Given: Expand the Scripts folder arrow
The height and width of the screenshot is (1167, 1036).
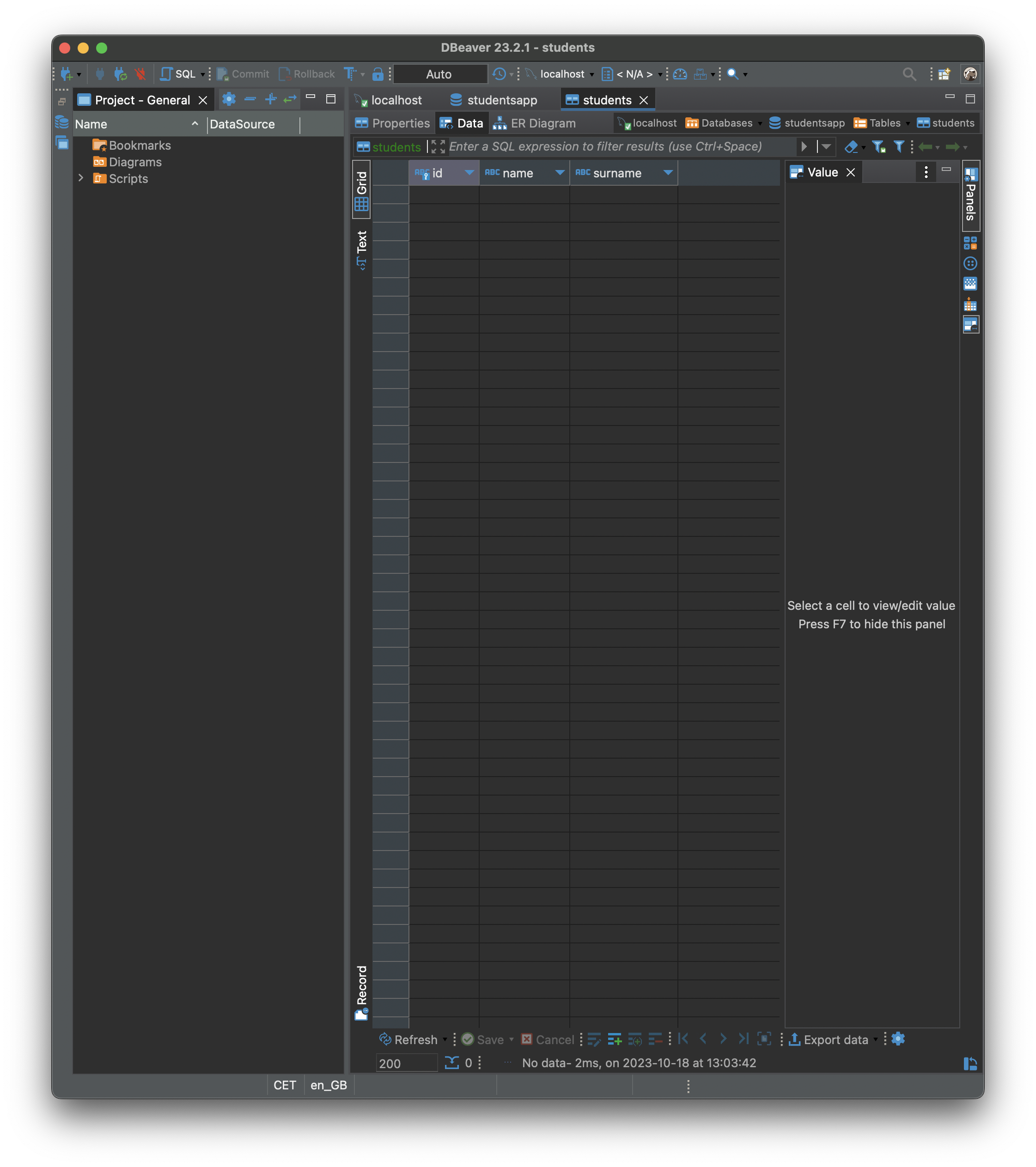Looking at the screenshot, I should click(80, 177).
